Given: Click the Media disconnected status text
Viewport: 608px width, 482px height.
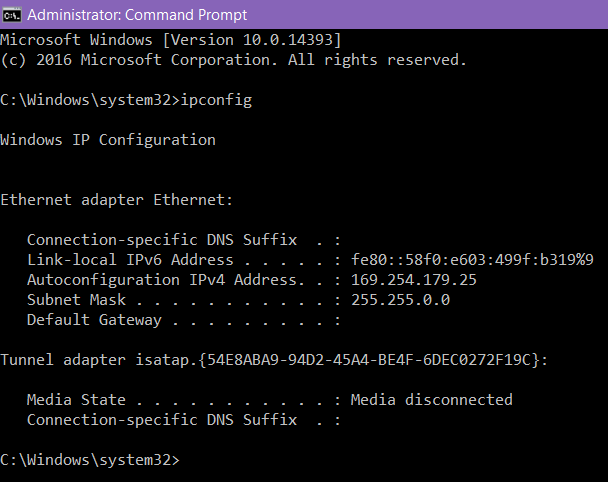Looking at the screenshot, I should [432, 400].
